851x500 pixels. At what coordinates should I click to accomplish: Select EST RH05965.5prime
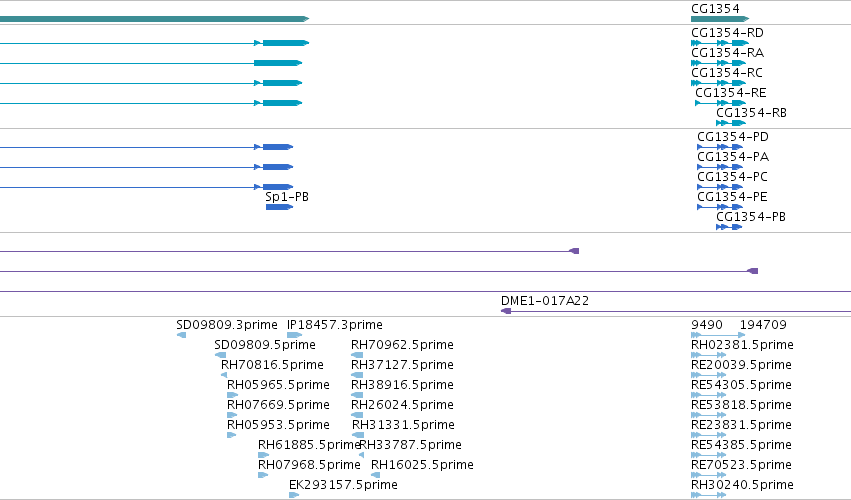278,385
